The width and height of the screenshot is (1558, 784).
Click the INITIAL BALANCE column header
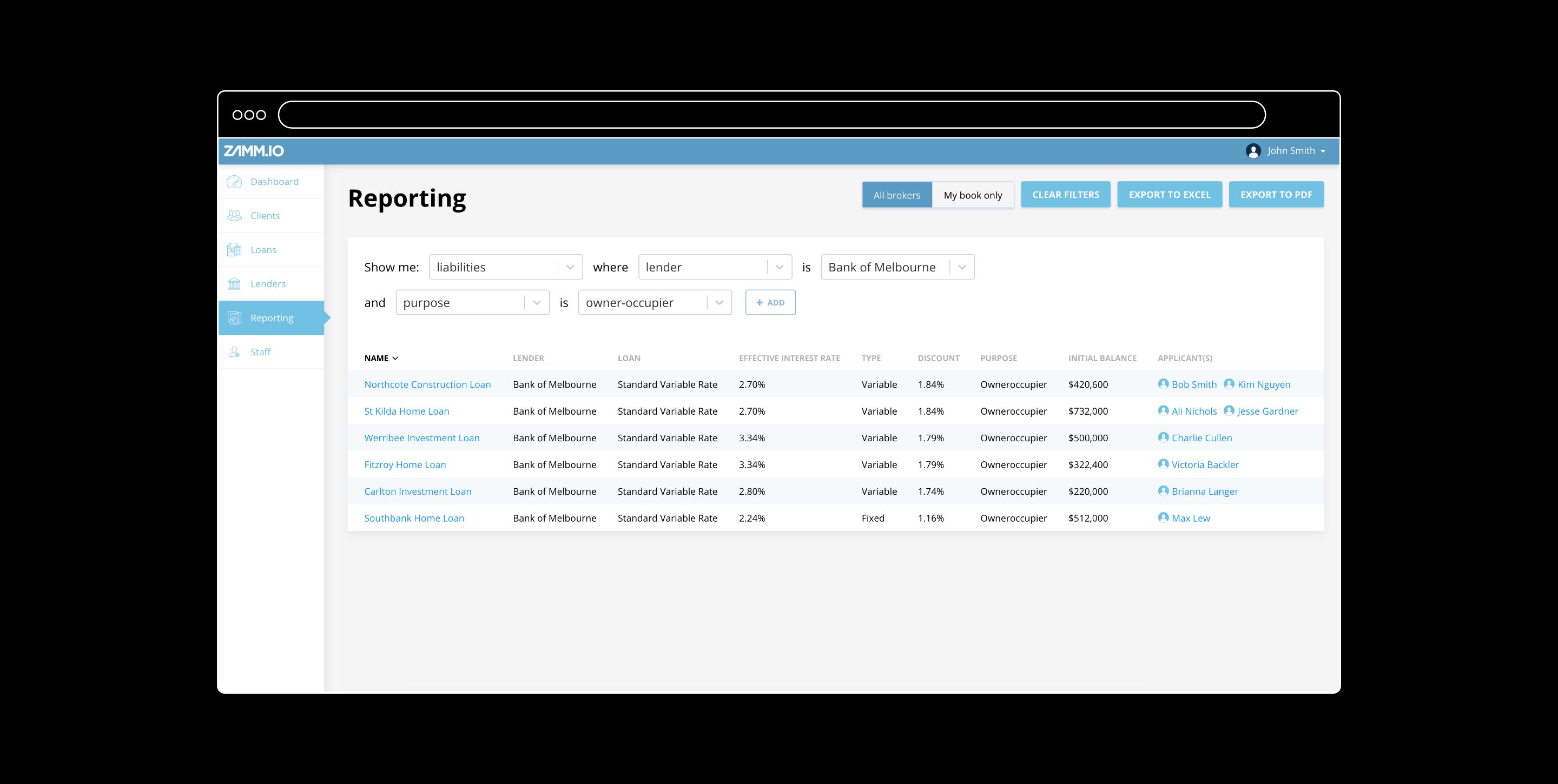tap(1102, 358)
